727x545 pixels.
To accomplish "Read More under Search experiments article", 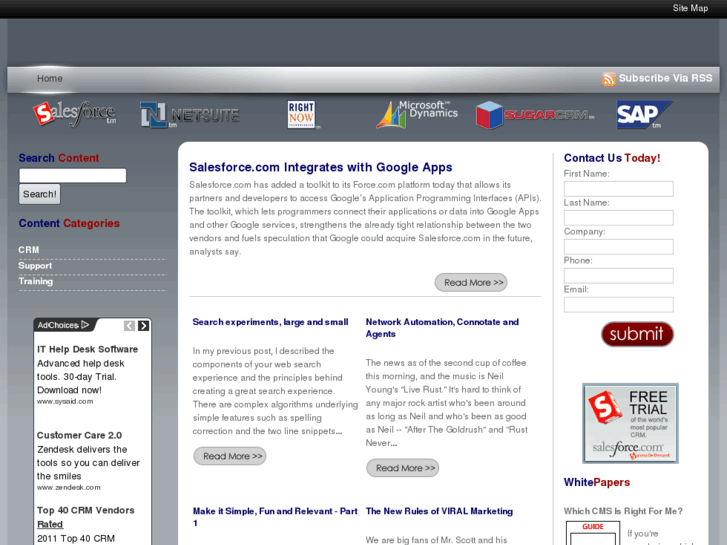I will (x=230, y=456).
